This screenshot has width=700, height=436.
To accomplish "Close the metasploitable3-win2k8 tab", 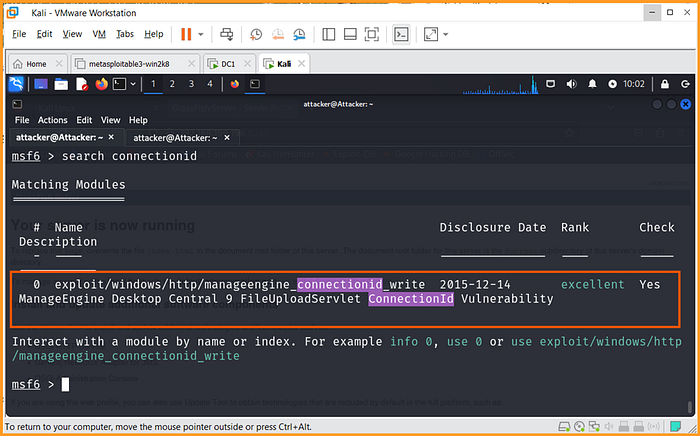I will coord(191,64).
